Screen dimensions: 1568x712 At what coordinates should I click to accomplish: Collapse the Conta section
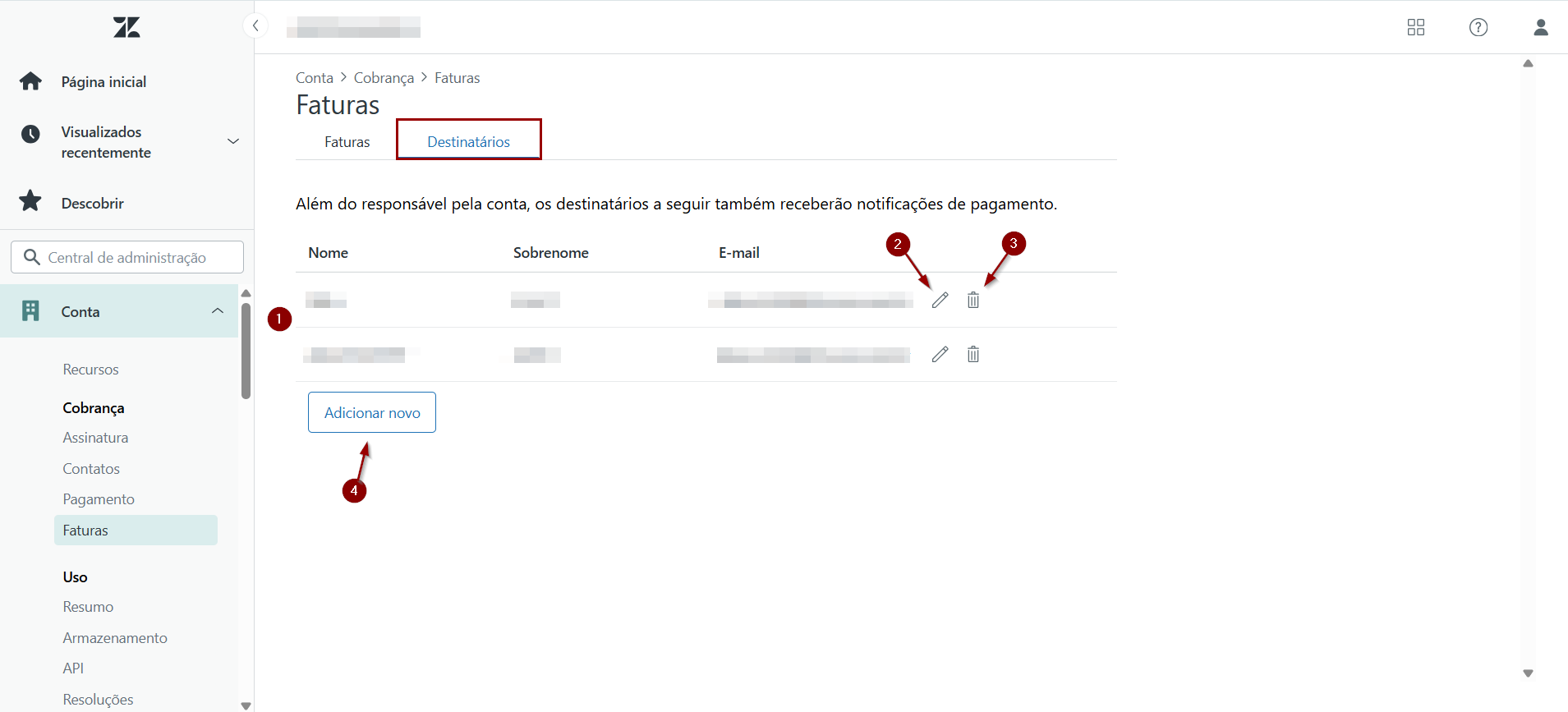(x=217, y=310)
